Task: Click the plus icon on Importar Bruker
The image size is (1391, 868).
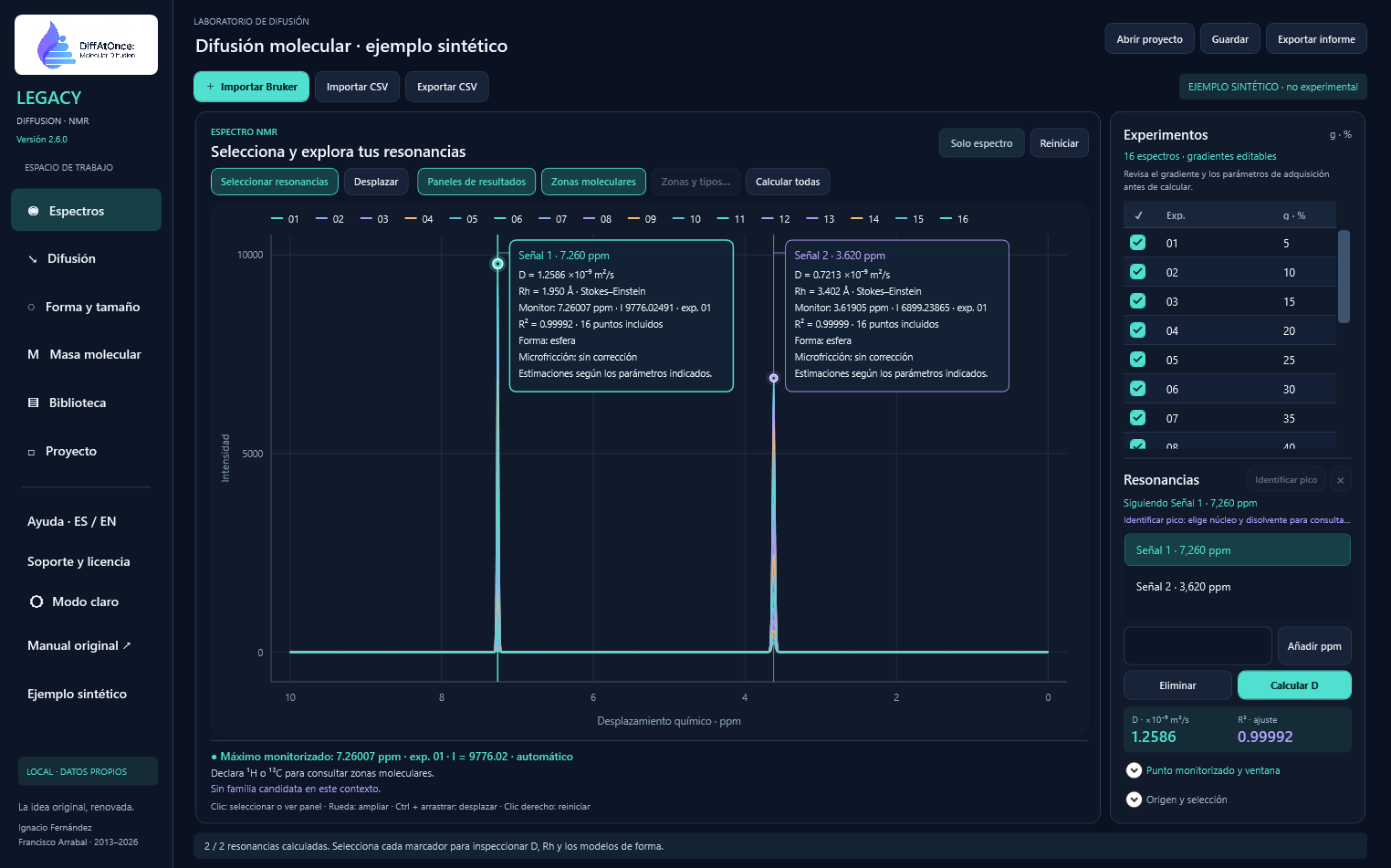Action: point(210,87)
